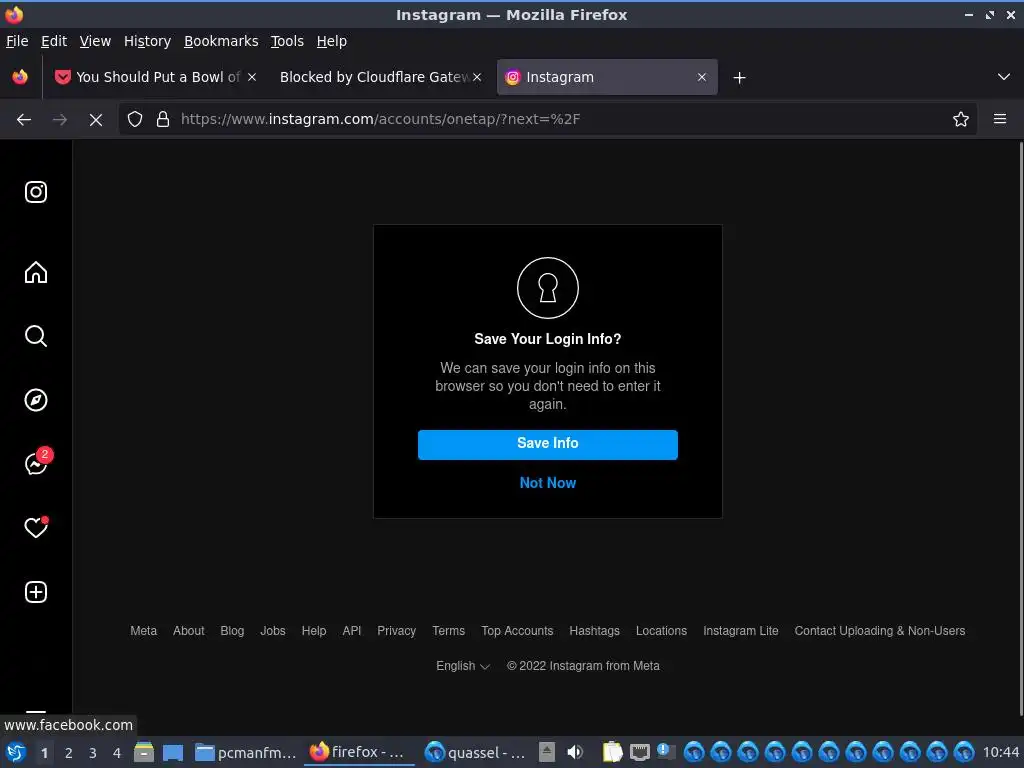Open the Jobs footer link
This screenshot has height=768, width=1024.
tap(272, 631)
